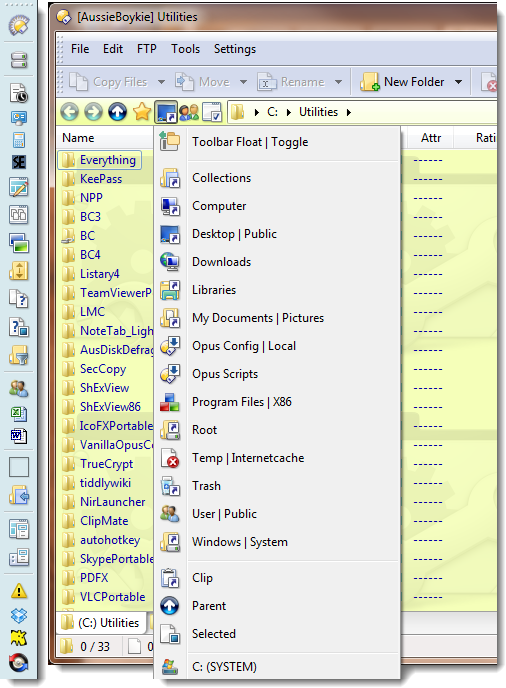506x688 pixels.
Task: Click the Opus sun icon atop the sidebar
Action: 19,25
